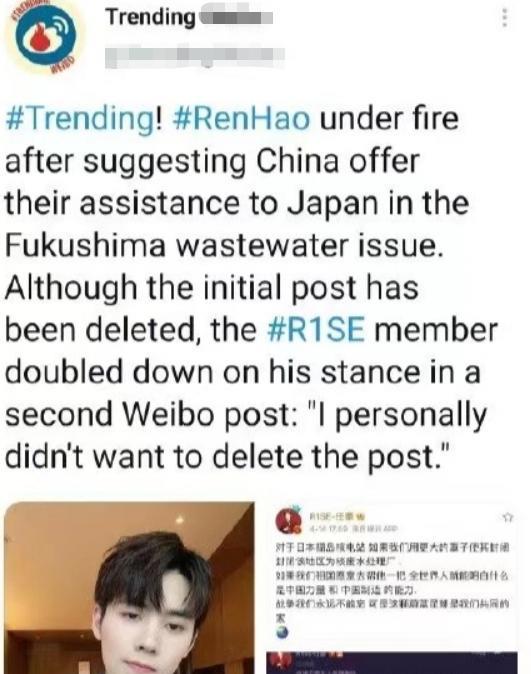
Task: Click the 'Fukushima wastewater issue' text line
Action: pyautogui.click(x=224, y=245)
